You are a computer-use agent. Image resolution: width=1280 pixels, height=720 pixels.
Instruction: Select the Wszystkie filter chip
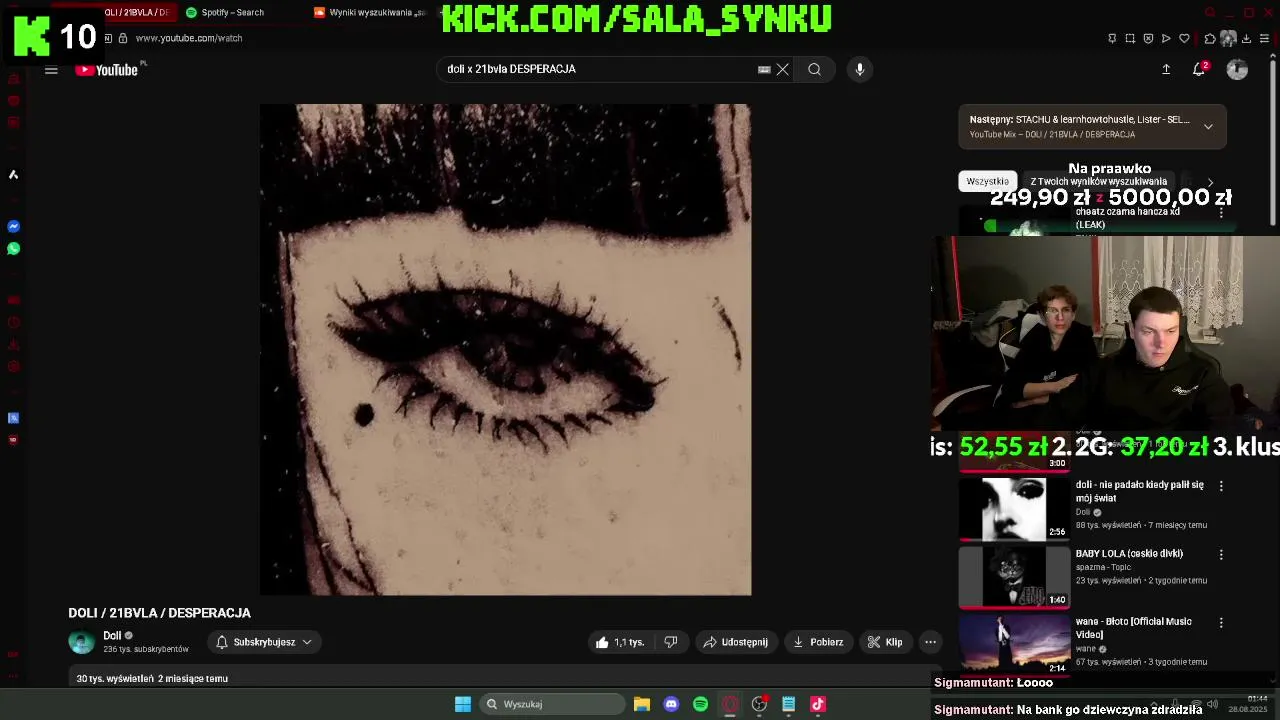[x=987, y=181]
